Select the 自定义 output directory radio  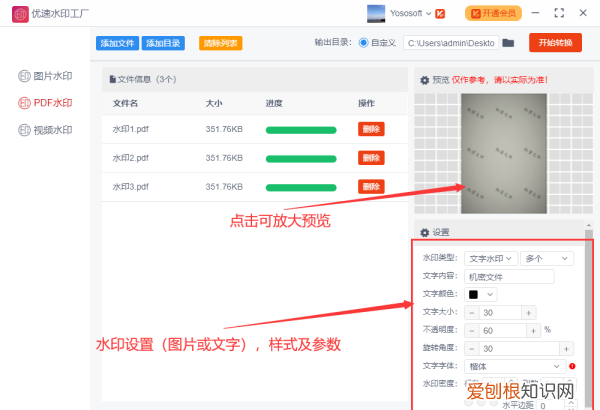point(364,43)
